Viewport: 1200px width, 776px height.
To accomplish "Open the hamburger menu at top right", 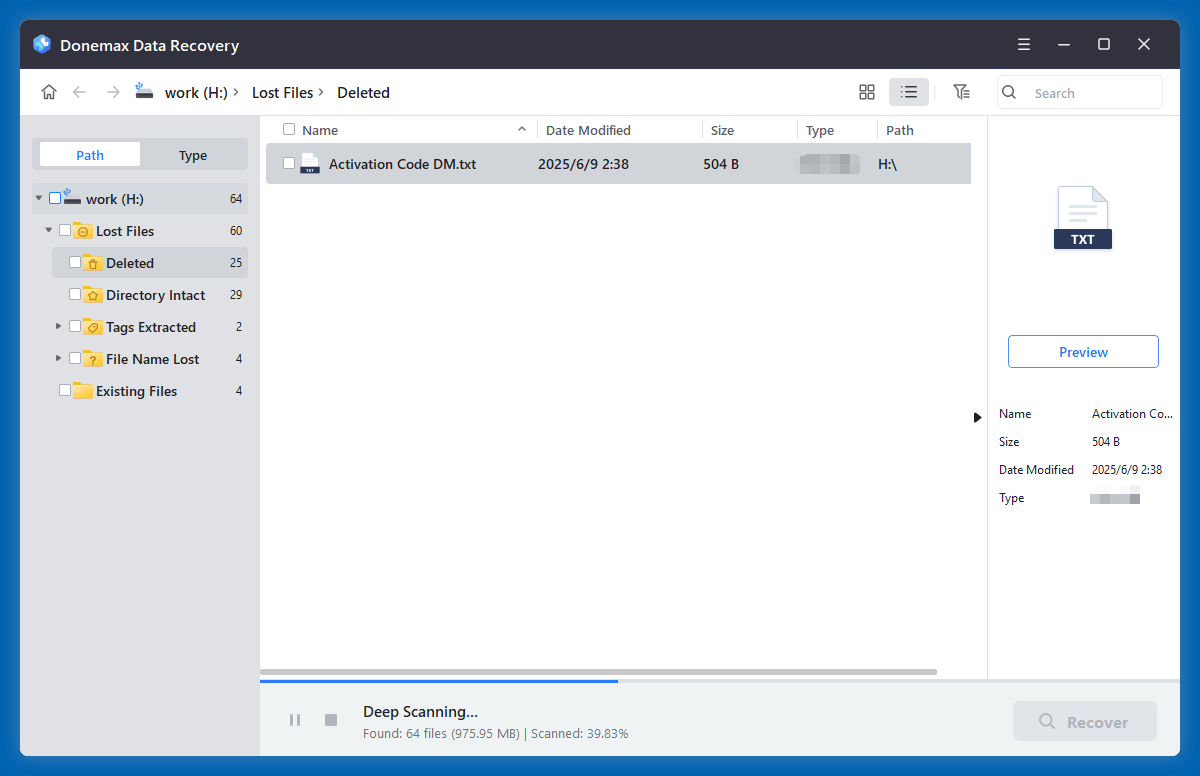I will [1023, 44].
